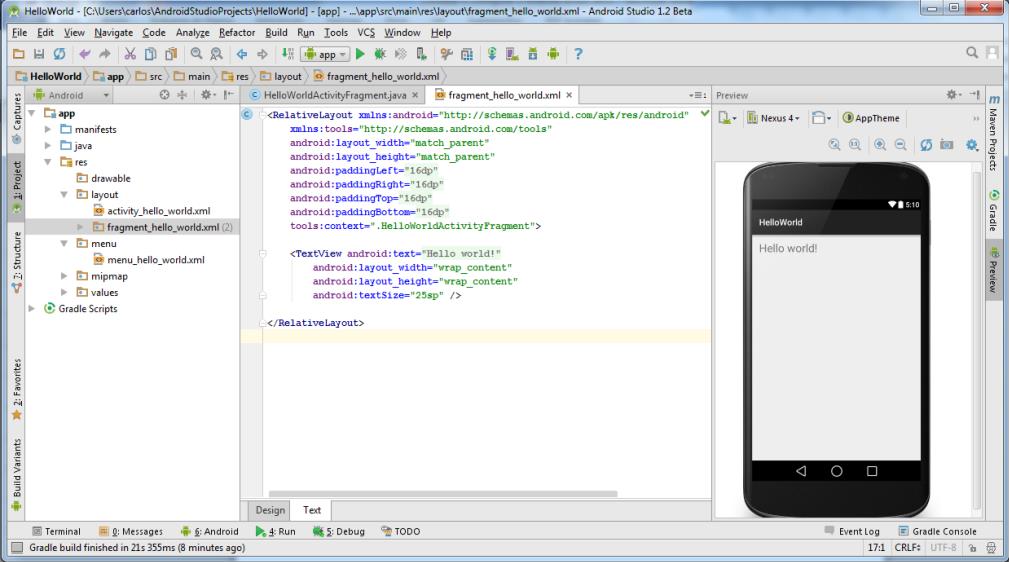Click the Debug bug icon in the toolbar
Screen dimensions: 1009x562
point(381,53)
